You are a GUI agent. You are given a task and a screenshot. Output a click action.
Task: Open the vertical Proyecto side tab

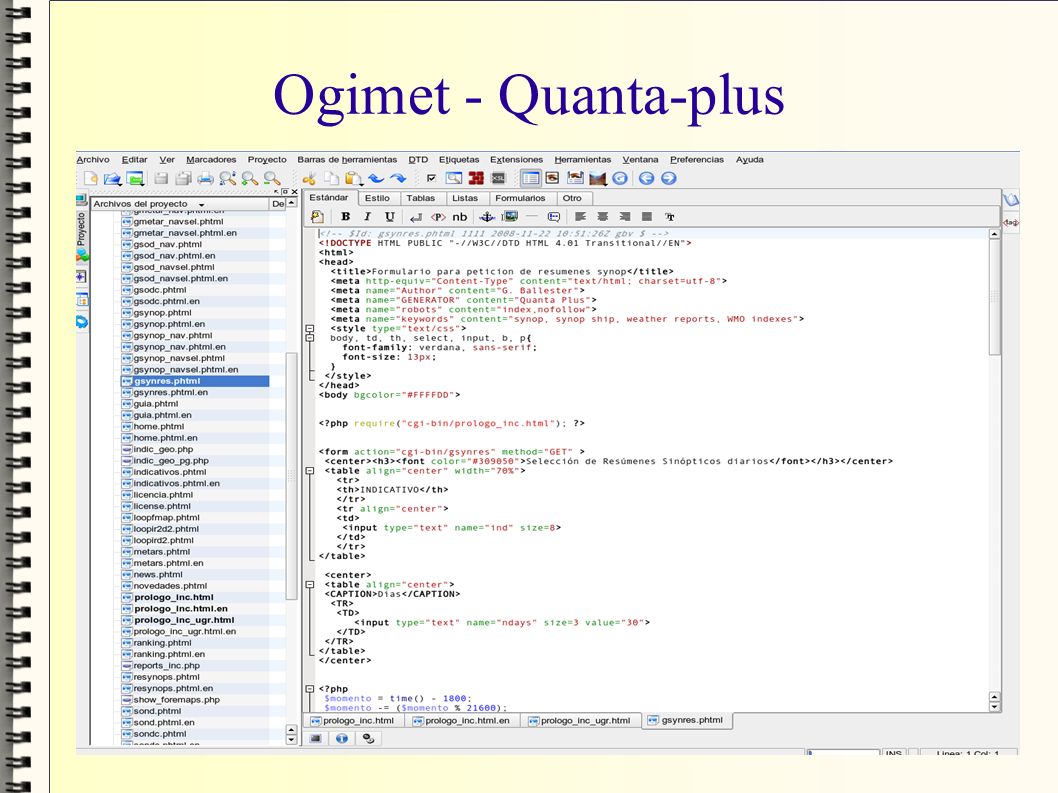(82, 229)
